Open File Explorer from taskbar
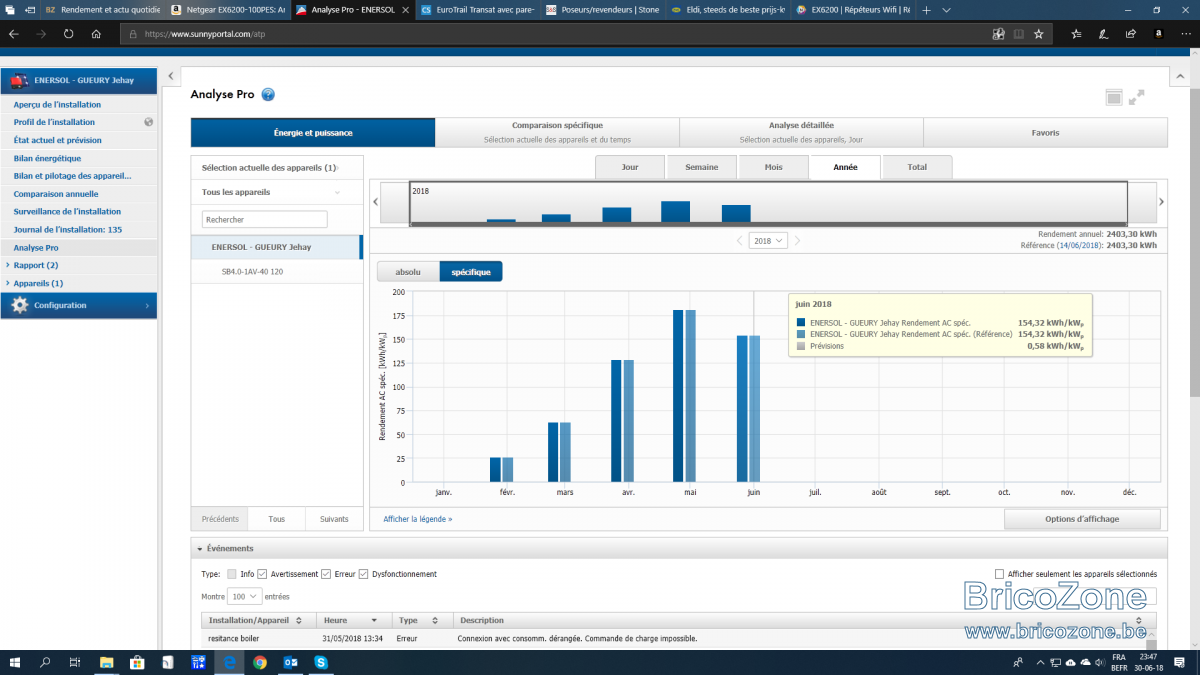Screen dimensions: 1200x675 click(x=107, y=662)
